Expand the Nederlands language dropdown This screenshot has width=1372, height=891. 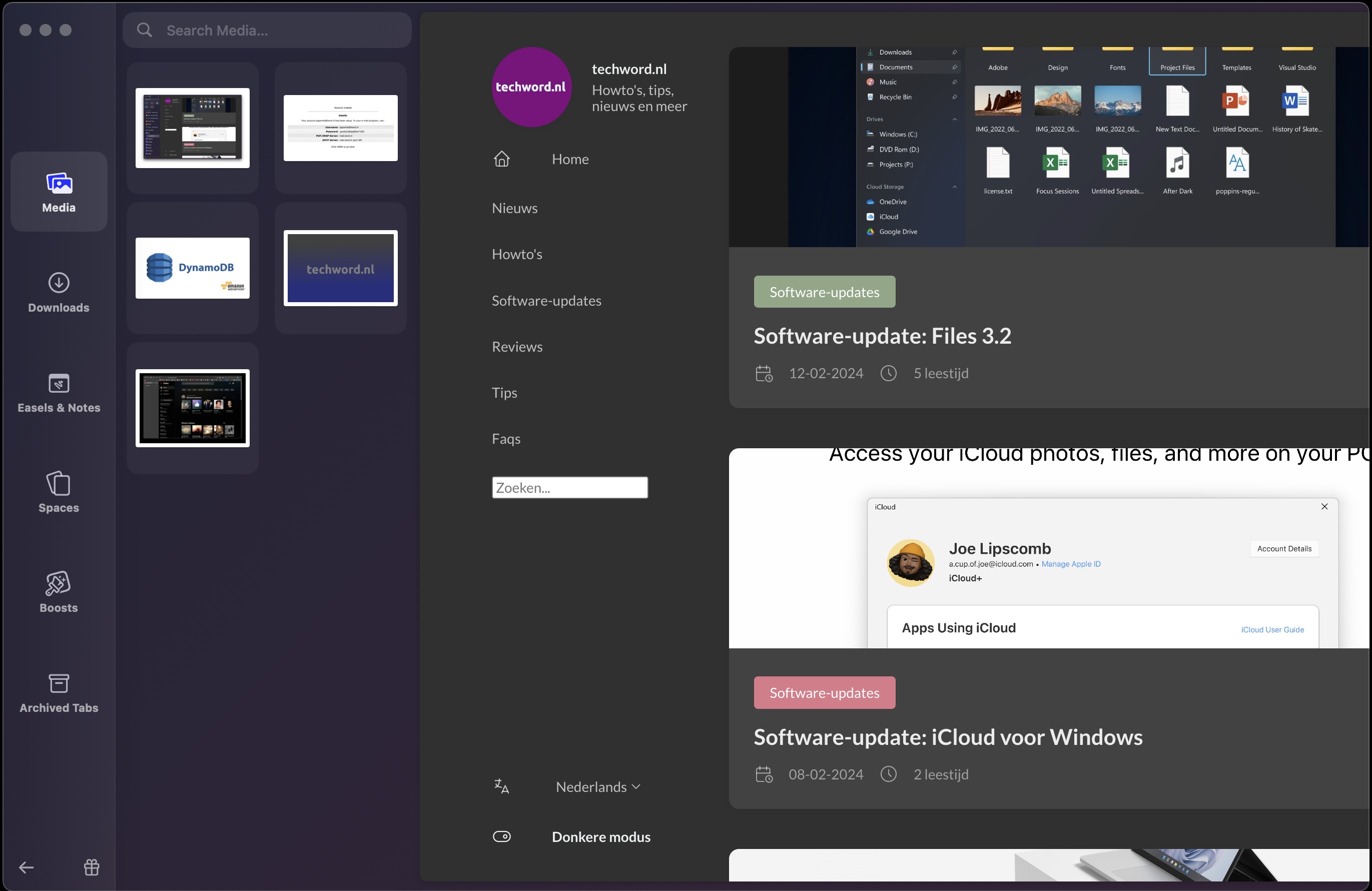(598, 786)
